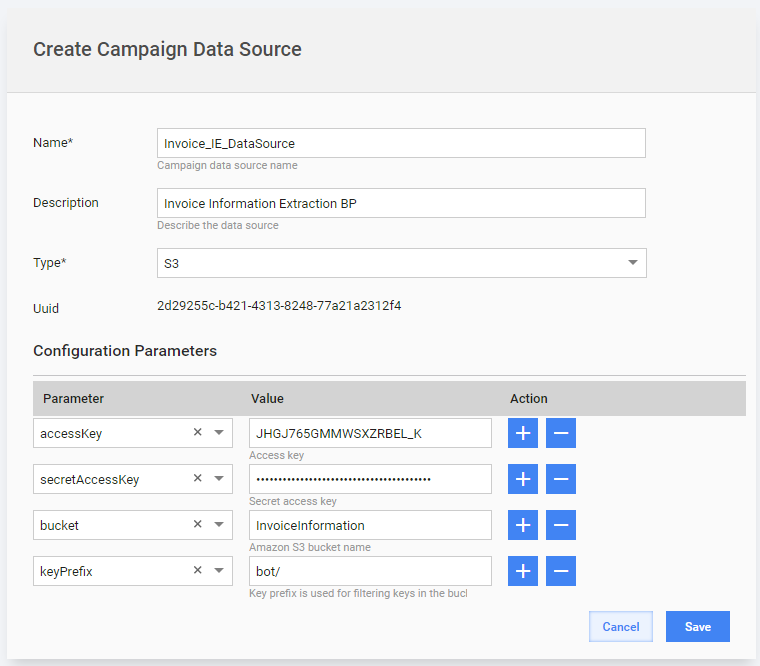The height and width of the screenshot is (666, 760).
Task: Click the 'Secret access key' hint text
Action: click(293, 501)
